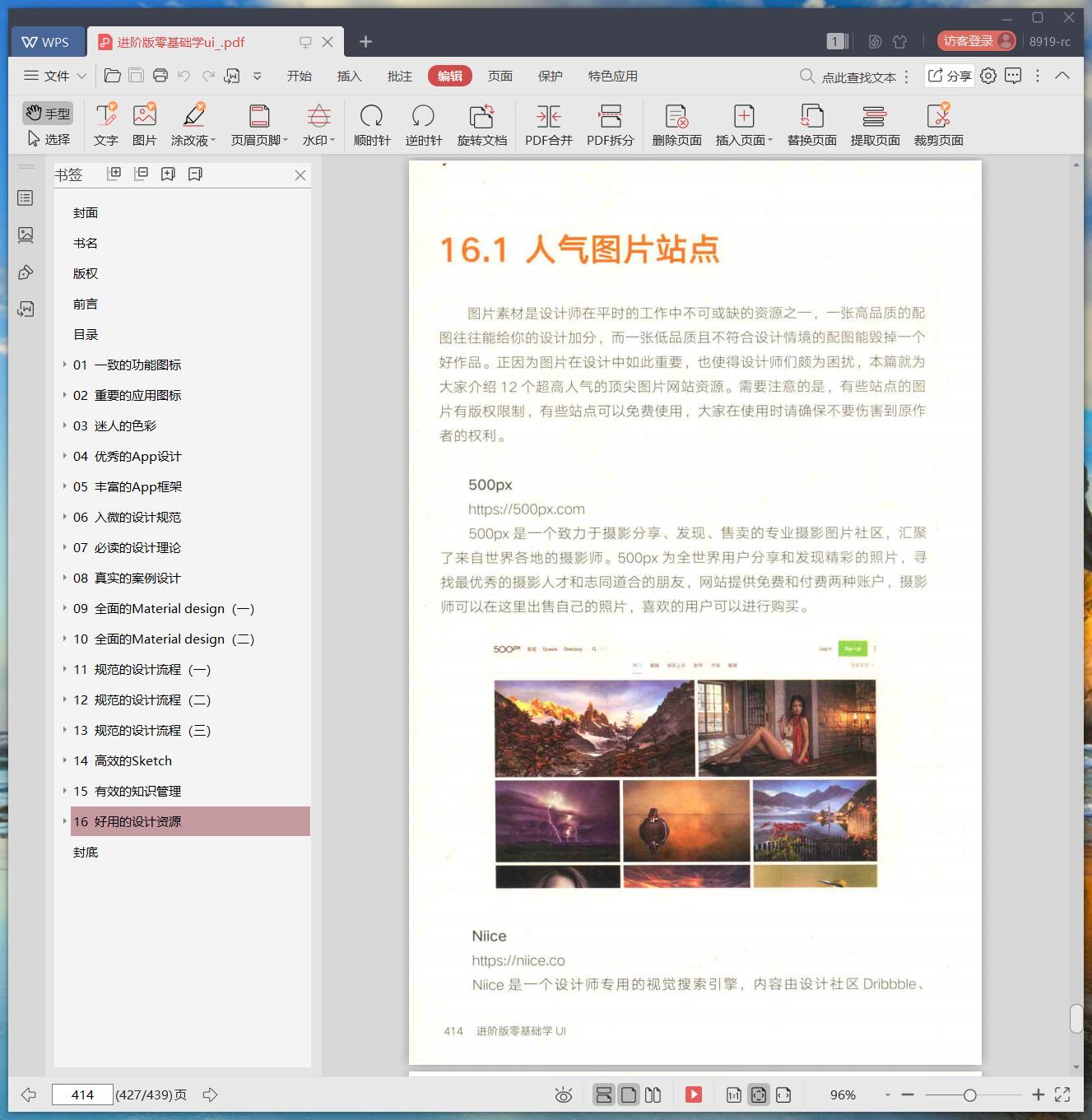The image size is (1092, 1120).
Task: Toggle fit page view
Action: coord(759,1094)
